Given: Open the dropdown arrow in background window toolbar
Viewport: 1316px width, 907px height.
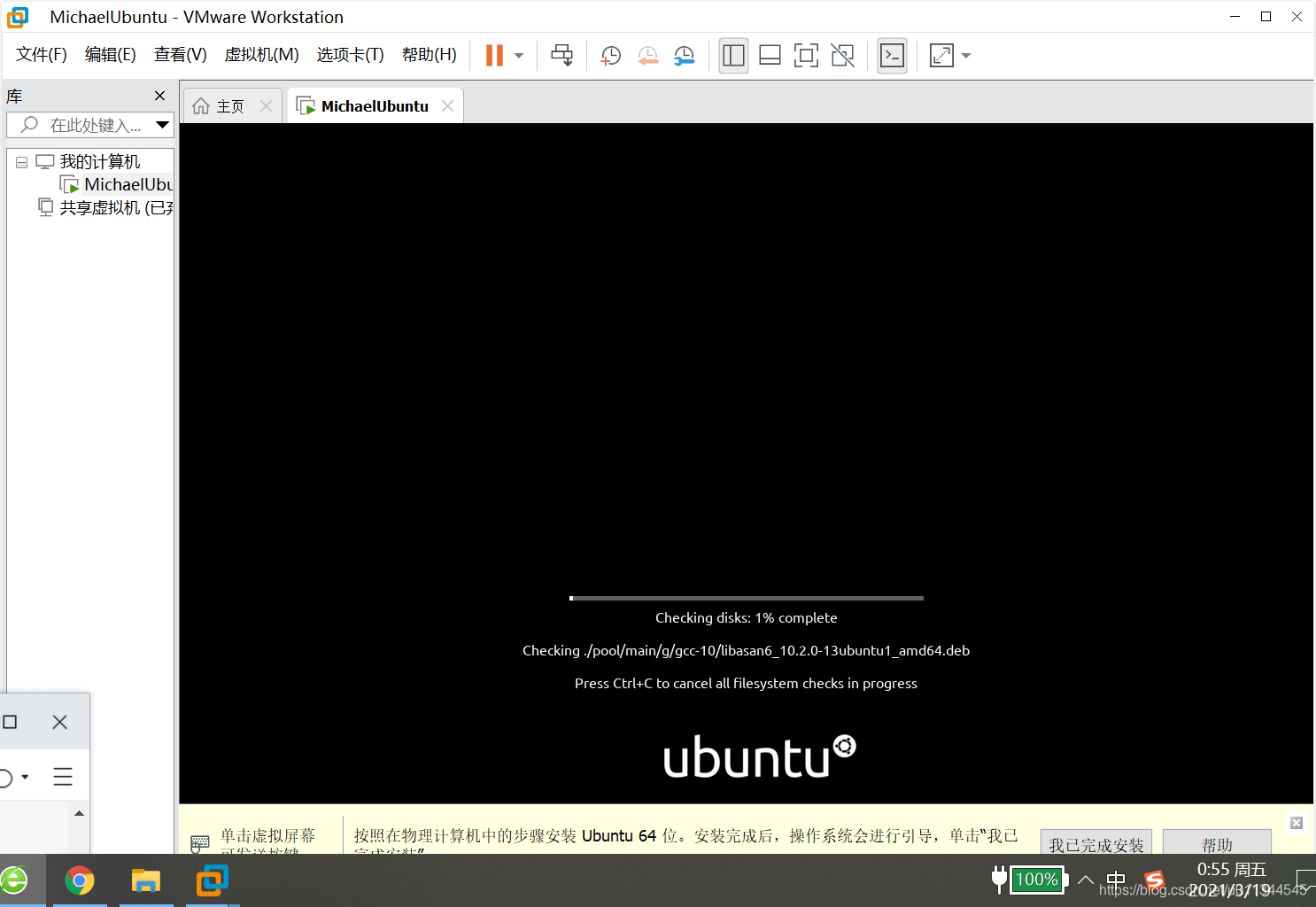Looking at the screenshot, I should [x=25, y=777].
